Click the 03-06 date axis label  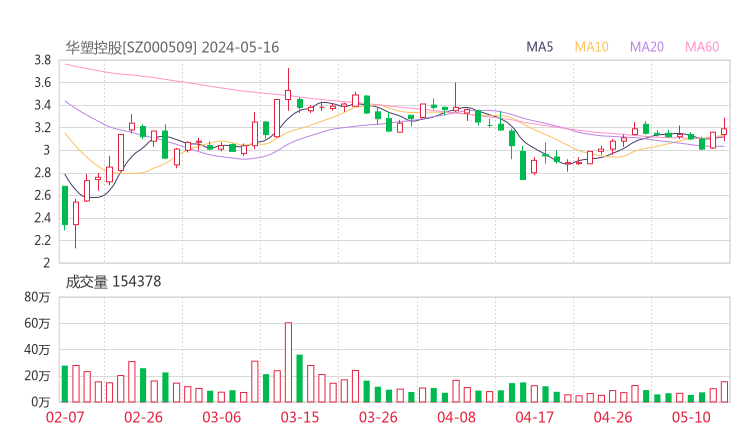(x=221, y=417)
